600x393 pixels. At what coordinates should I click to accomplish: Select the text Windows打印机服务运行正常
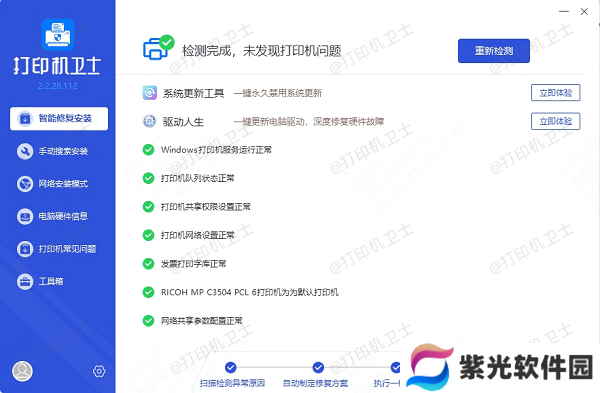pos(216,150)
